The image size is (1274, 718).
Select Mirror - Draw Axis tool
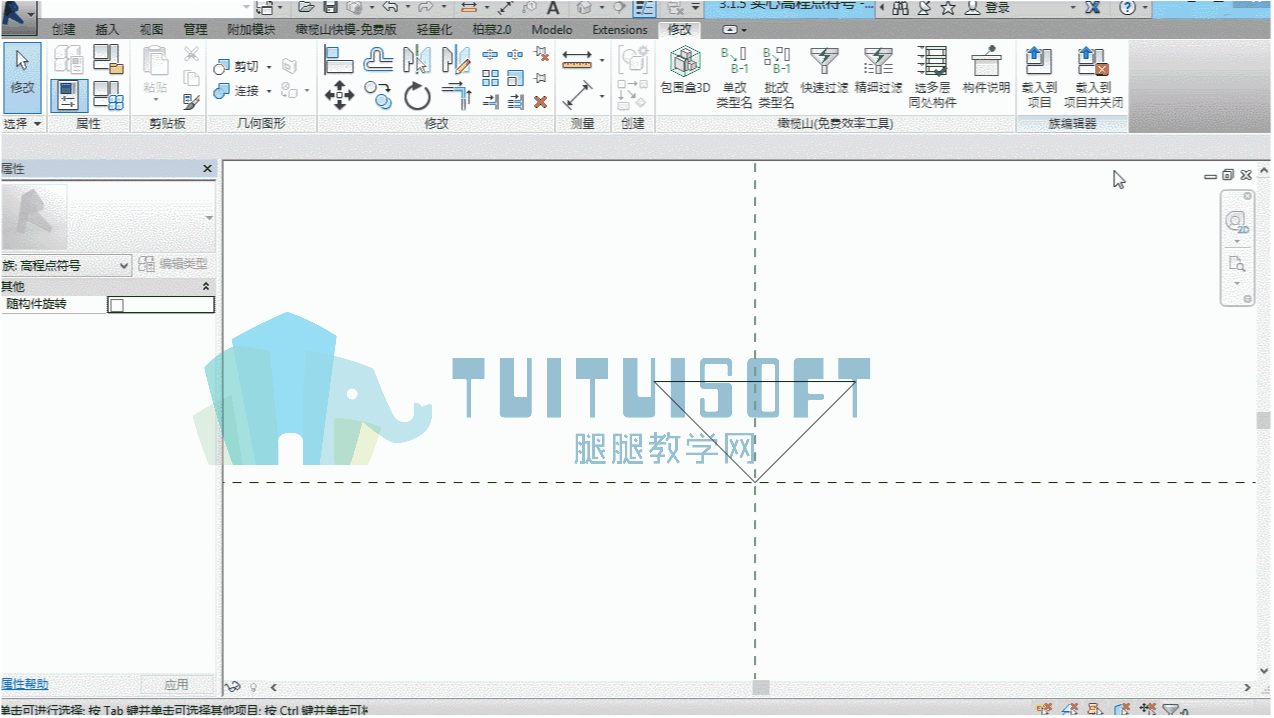tap(456, 60)
